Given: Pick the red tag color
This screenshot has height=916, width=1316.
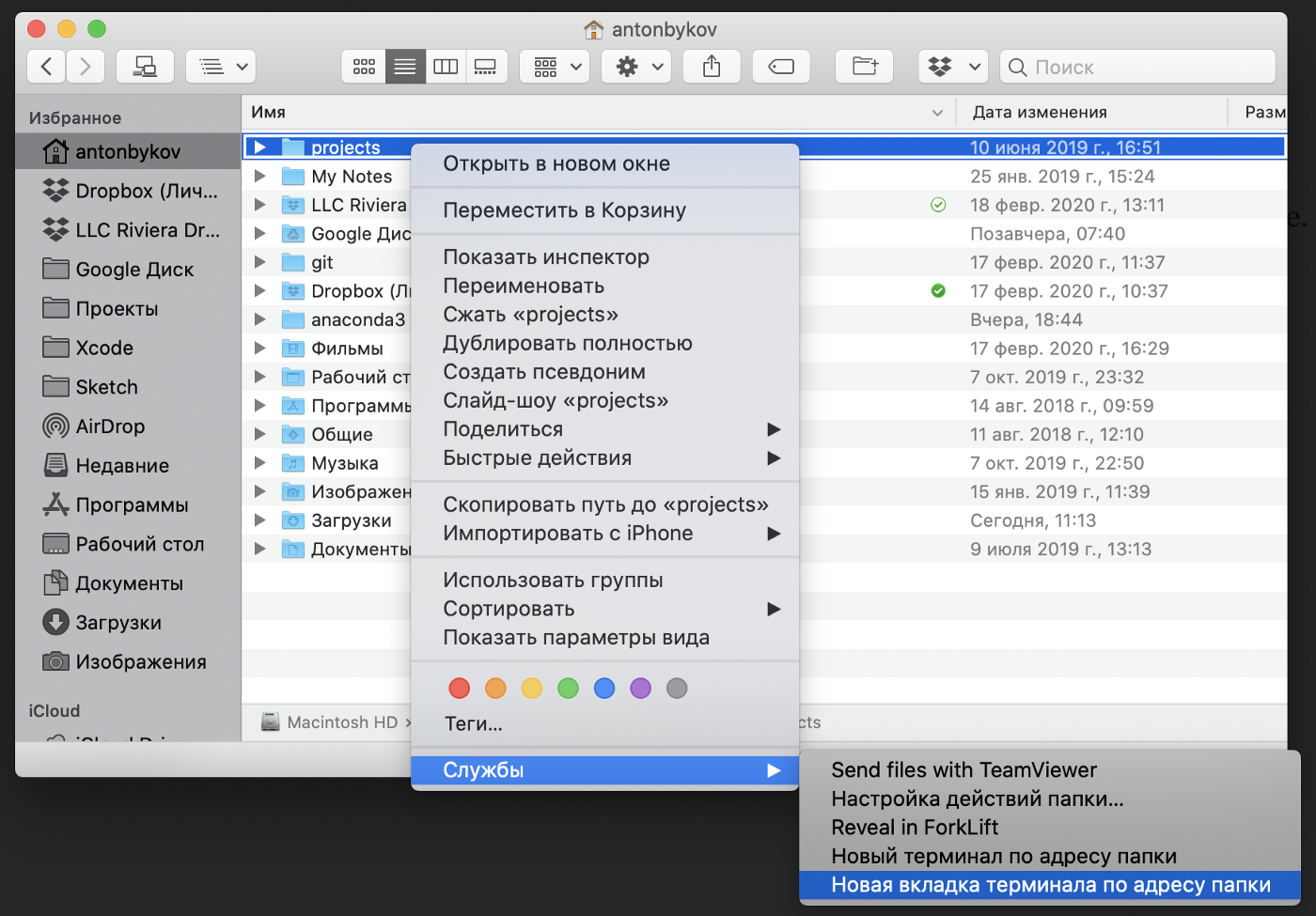Looking at the screenshot, I should pyautogui.click(x=460, y=689).
